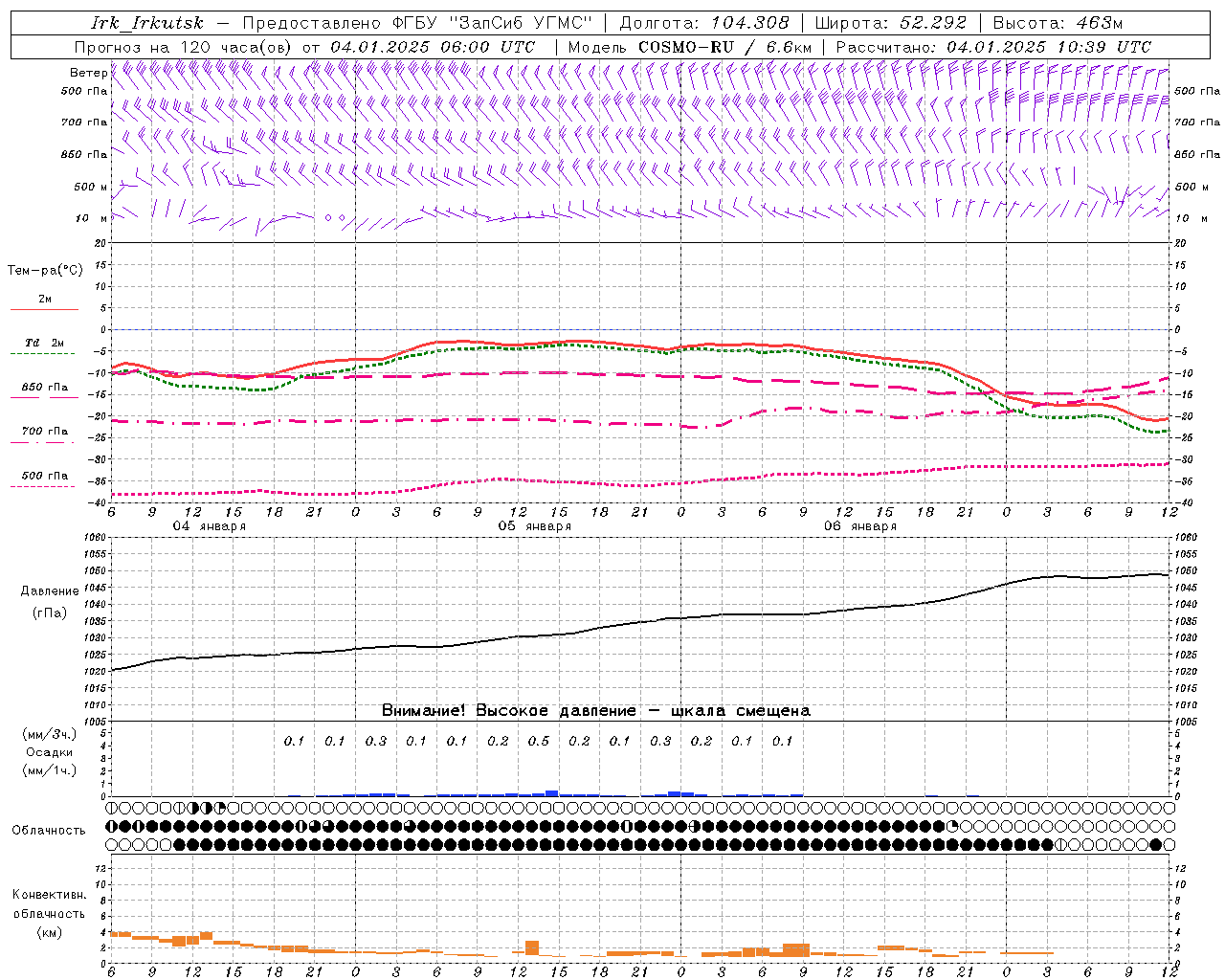Click the Ветер panel label
This screenshot has height=980, width=1225.
point(88,73)
